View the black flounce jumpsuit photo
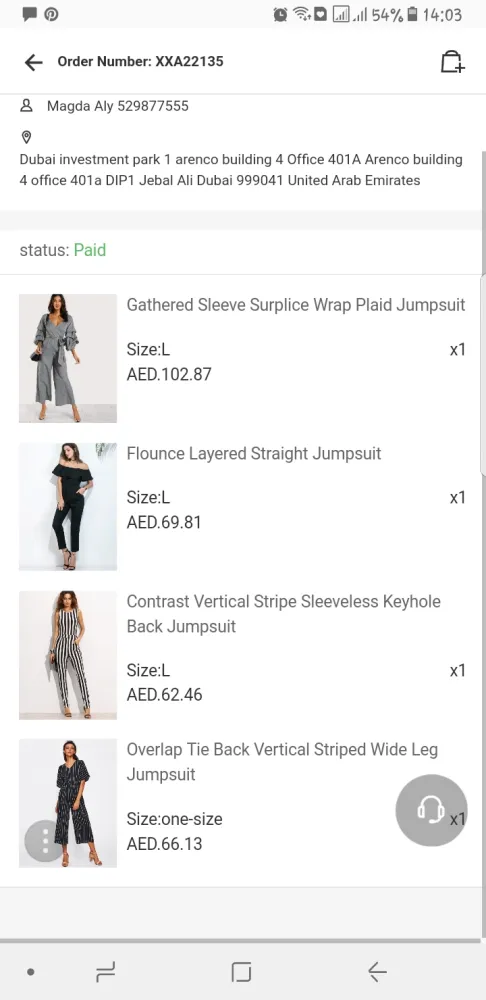This screenshot has width=486, height=1000. 68,506
